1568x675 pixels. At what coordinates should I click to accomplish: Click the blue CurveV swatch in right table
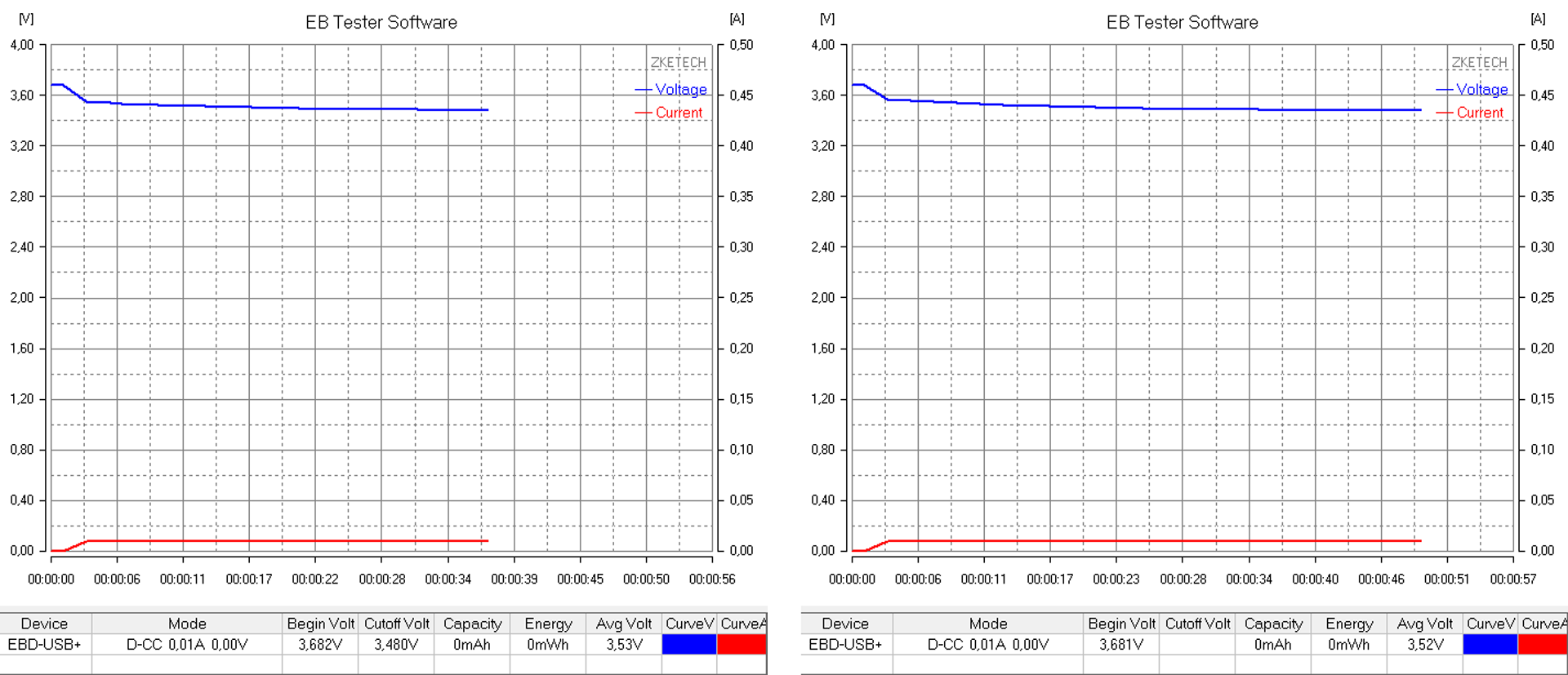coord(1490,644)
